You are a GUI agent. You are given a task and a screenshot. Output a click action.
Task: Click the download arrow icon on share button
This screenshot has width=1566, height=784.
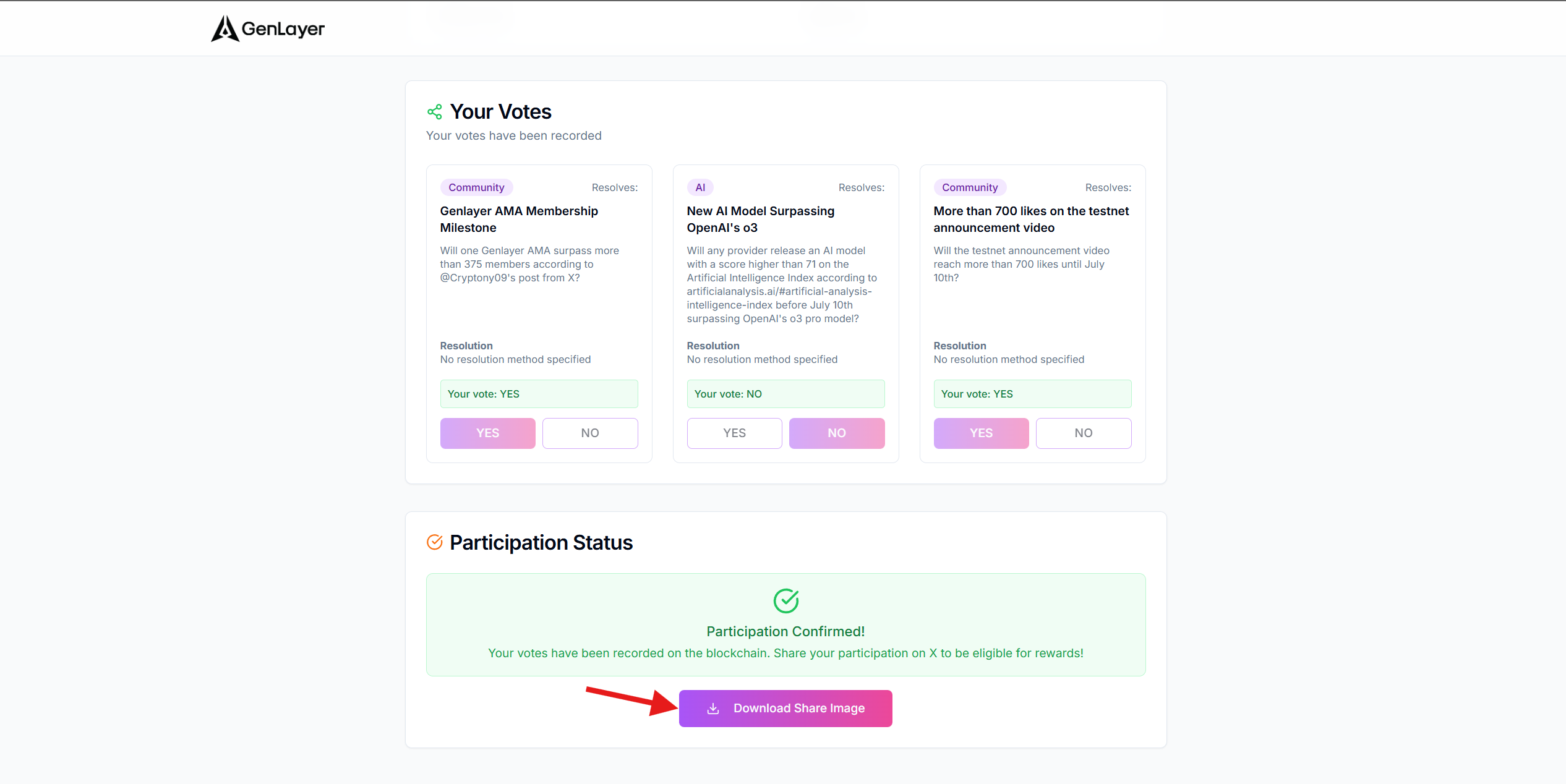click(x=713, y=709)
